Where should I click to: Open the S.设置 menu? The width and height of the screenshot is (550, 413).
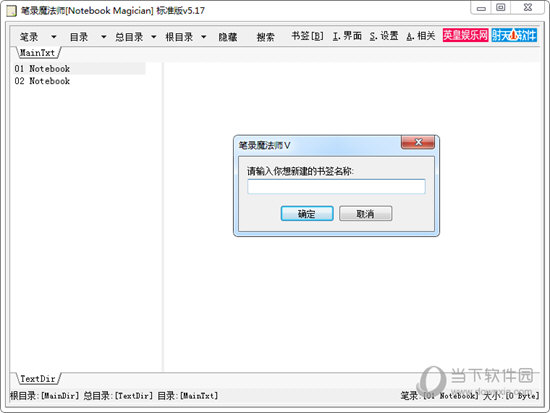tap(384, 36)
